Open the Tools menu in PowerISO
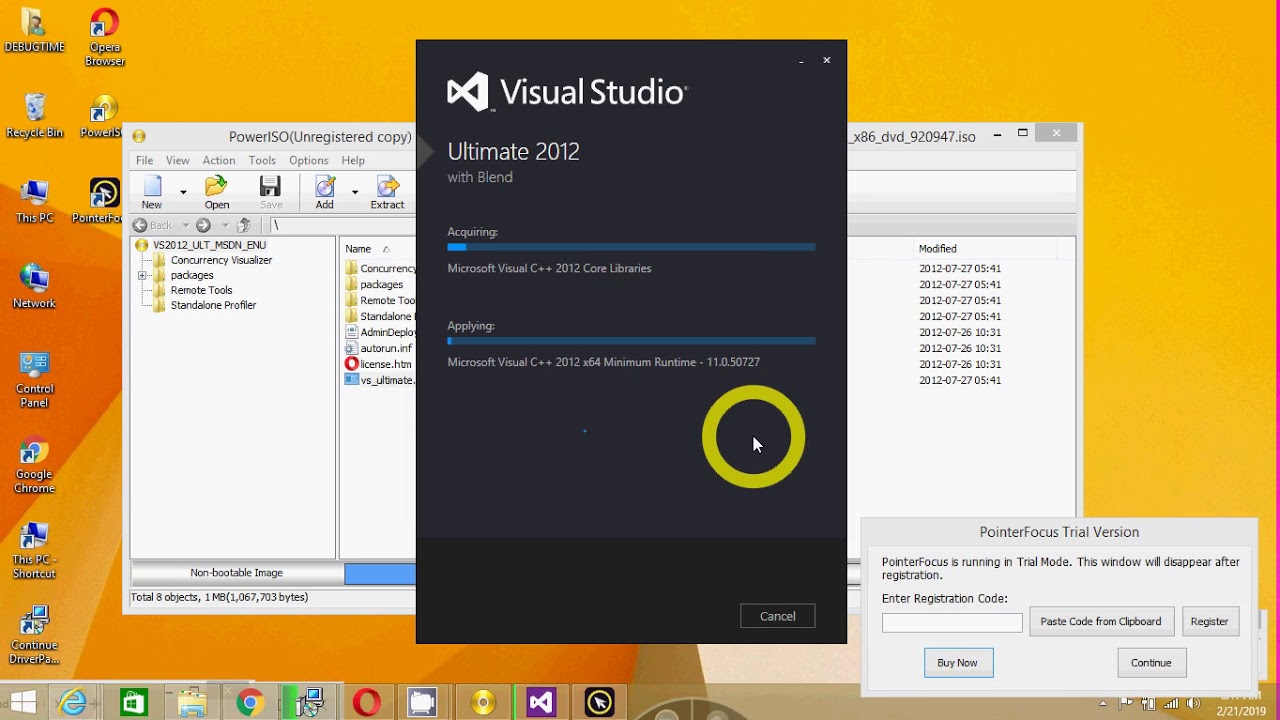This screenshot has height=720, width=1280. point(262,160)
